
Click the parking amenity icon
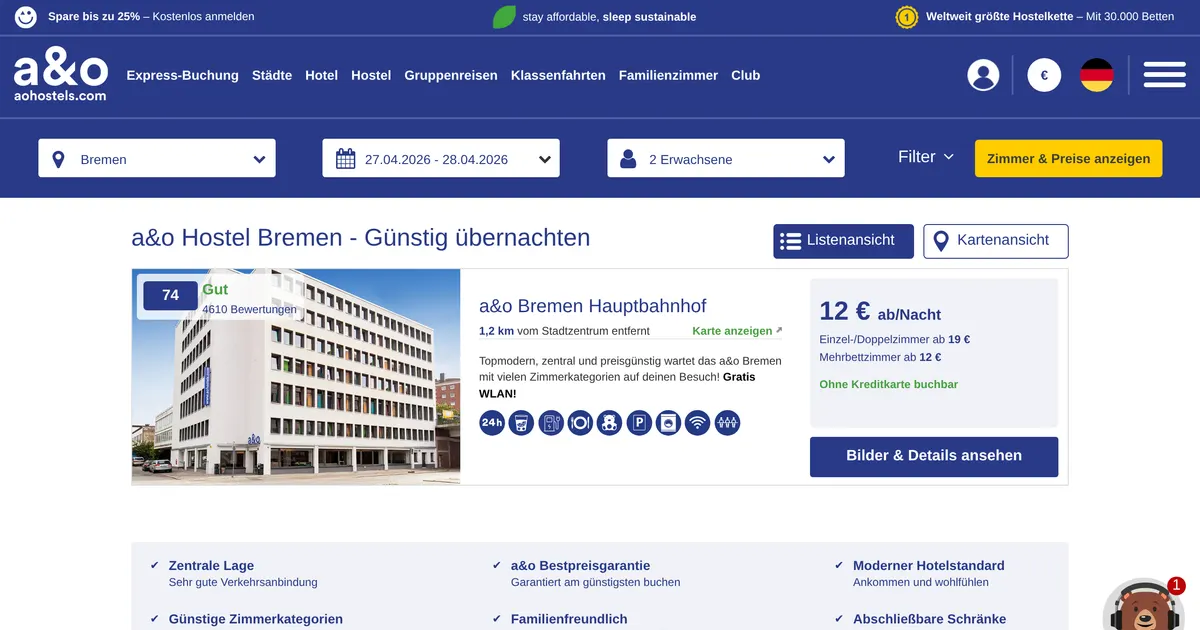point(639,423)
